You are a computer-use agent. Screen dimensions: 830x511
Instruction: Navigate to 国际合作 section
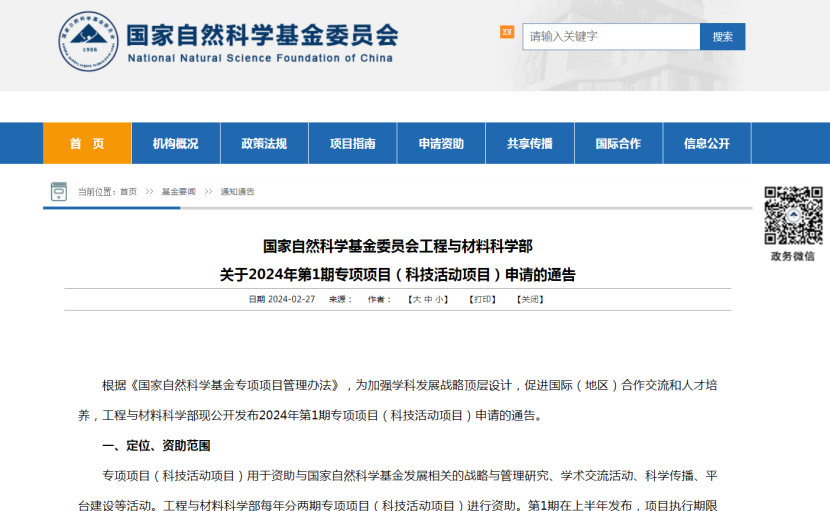[x=618, y=144]
